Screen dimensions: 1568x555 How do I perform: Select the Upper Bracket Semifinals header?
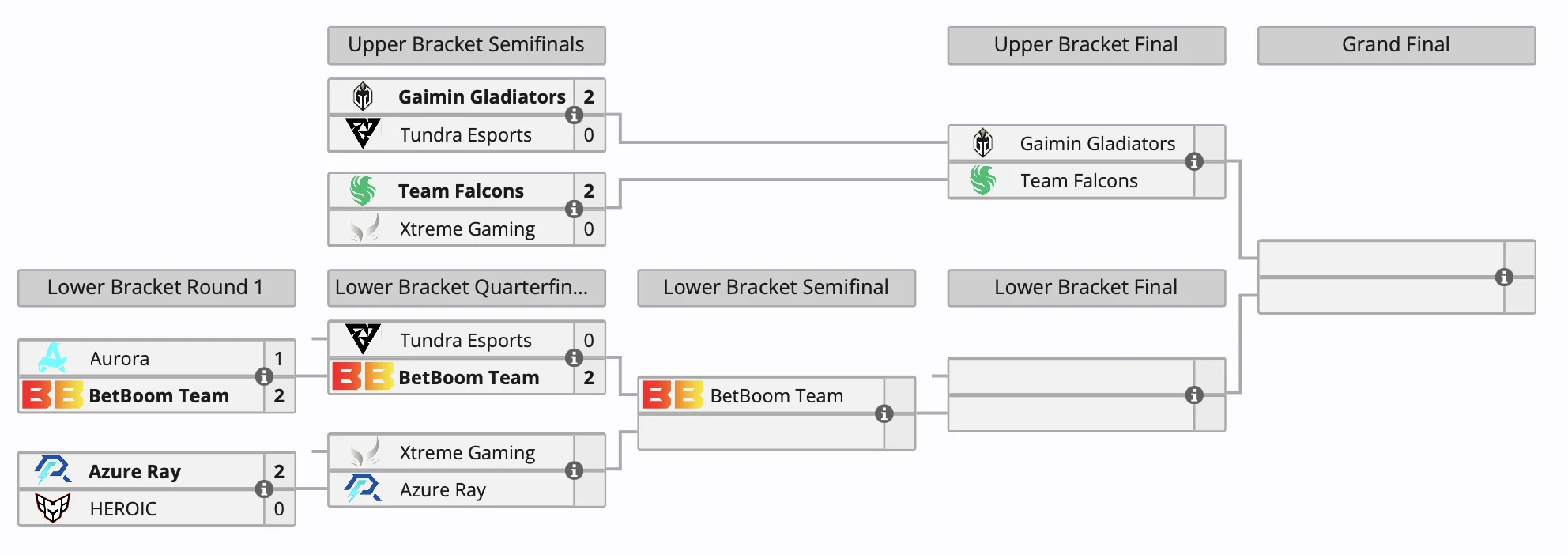pos(466,45)
